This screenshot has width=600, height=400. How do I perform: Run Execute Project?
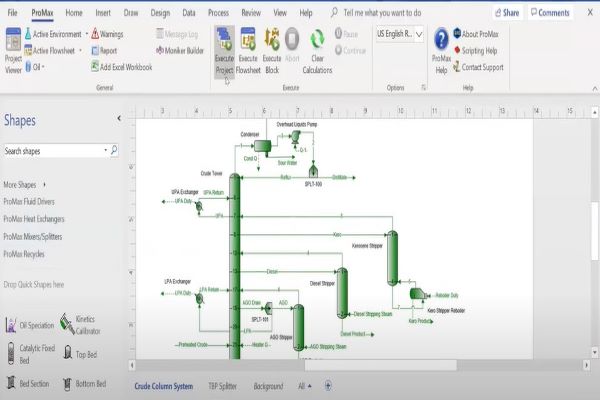tap(224, 51)
